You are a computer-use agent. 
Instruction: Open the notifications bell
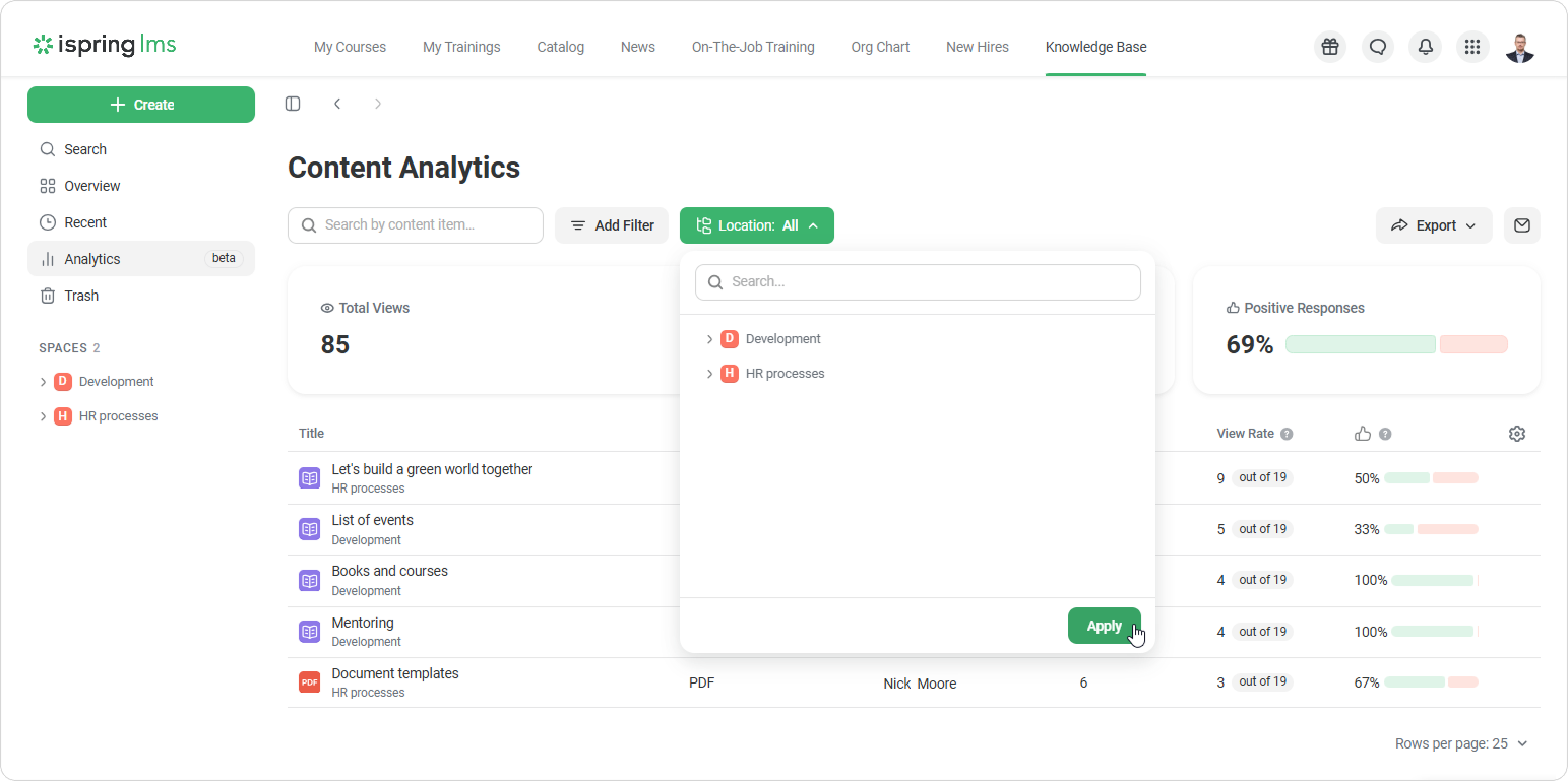tap(1425, 47)
